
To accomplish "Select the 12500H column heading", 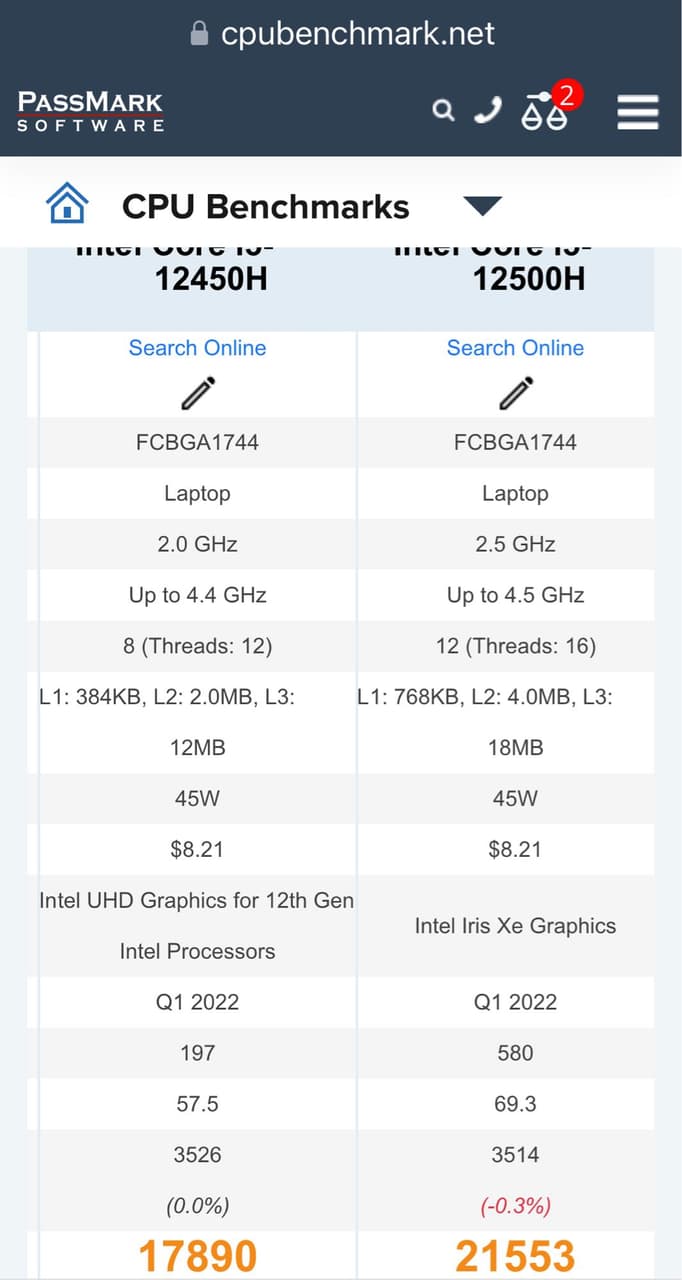I will point(529,277).
